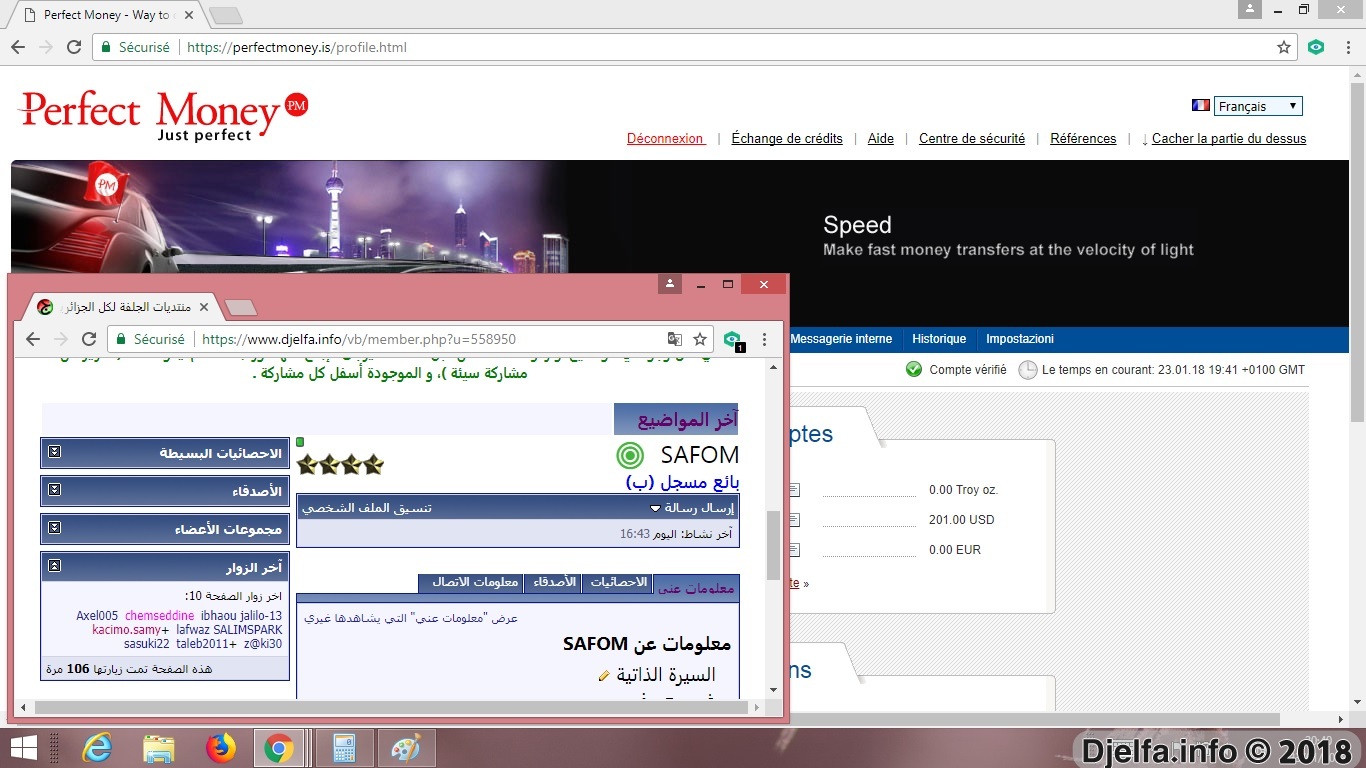Open new tab in Perfect Money window

[x=225, y=15]
